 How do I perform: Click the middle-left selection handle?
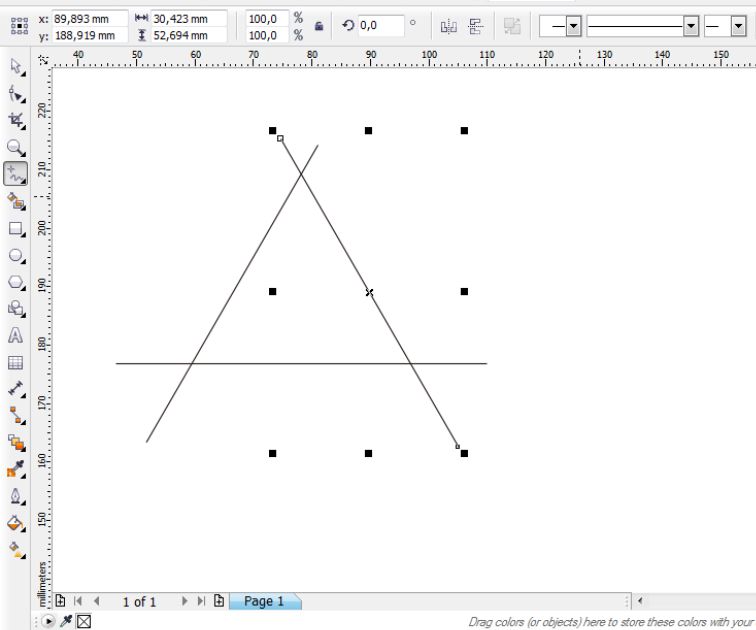click(272, 292)
